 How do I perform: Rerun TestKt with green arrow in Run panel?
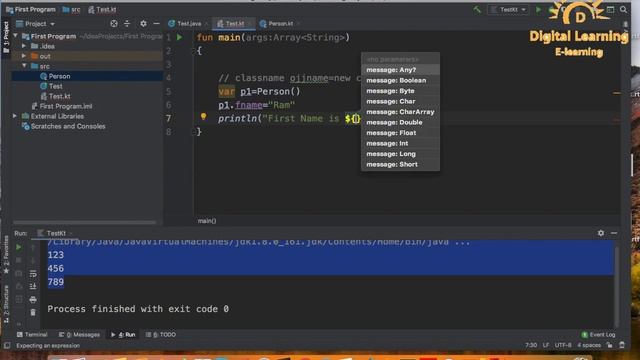(x=19, y=247)
